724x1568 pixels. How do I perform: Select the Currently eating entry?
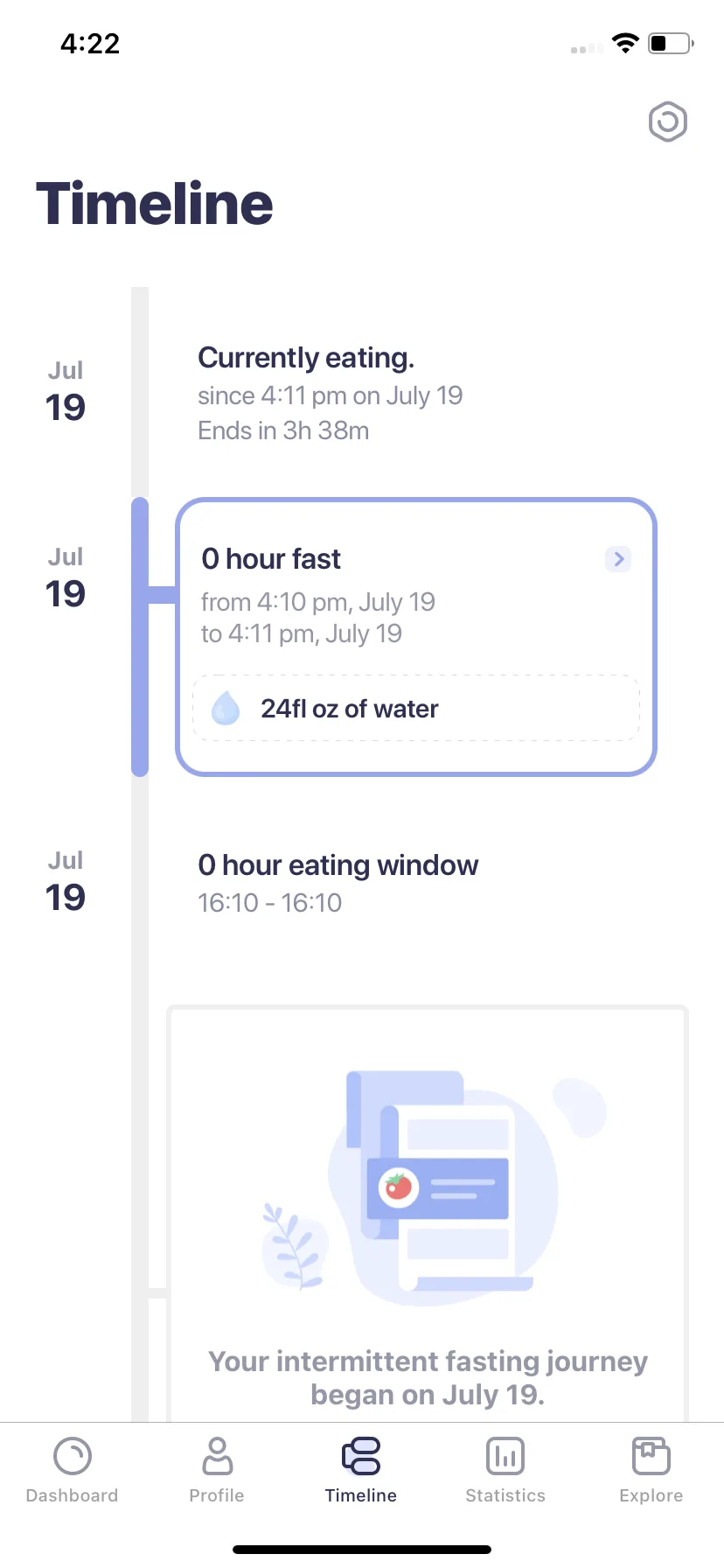331,394
